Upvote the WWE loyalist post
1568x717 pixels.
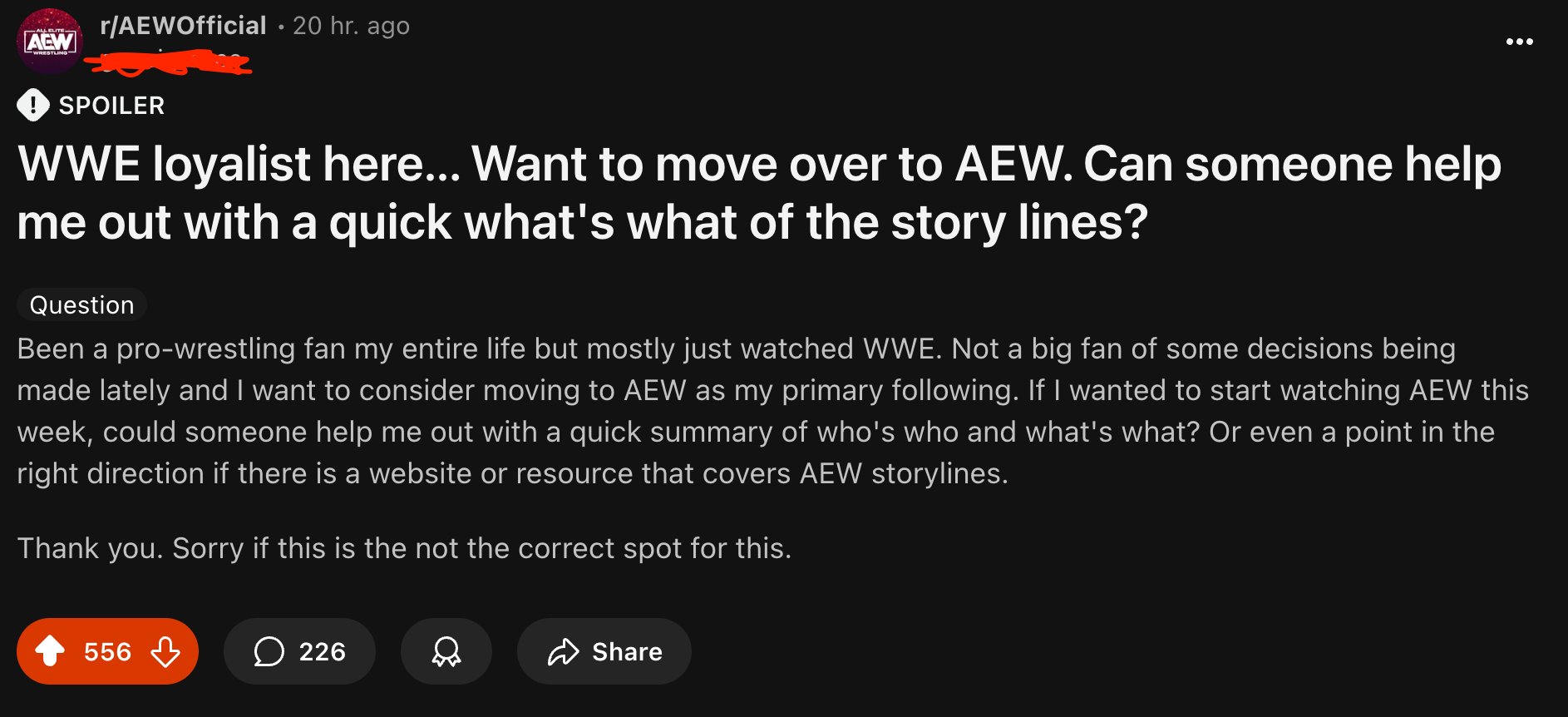50,651
